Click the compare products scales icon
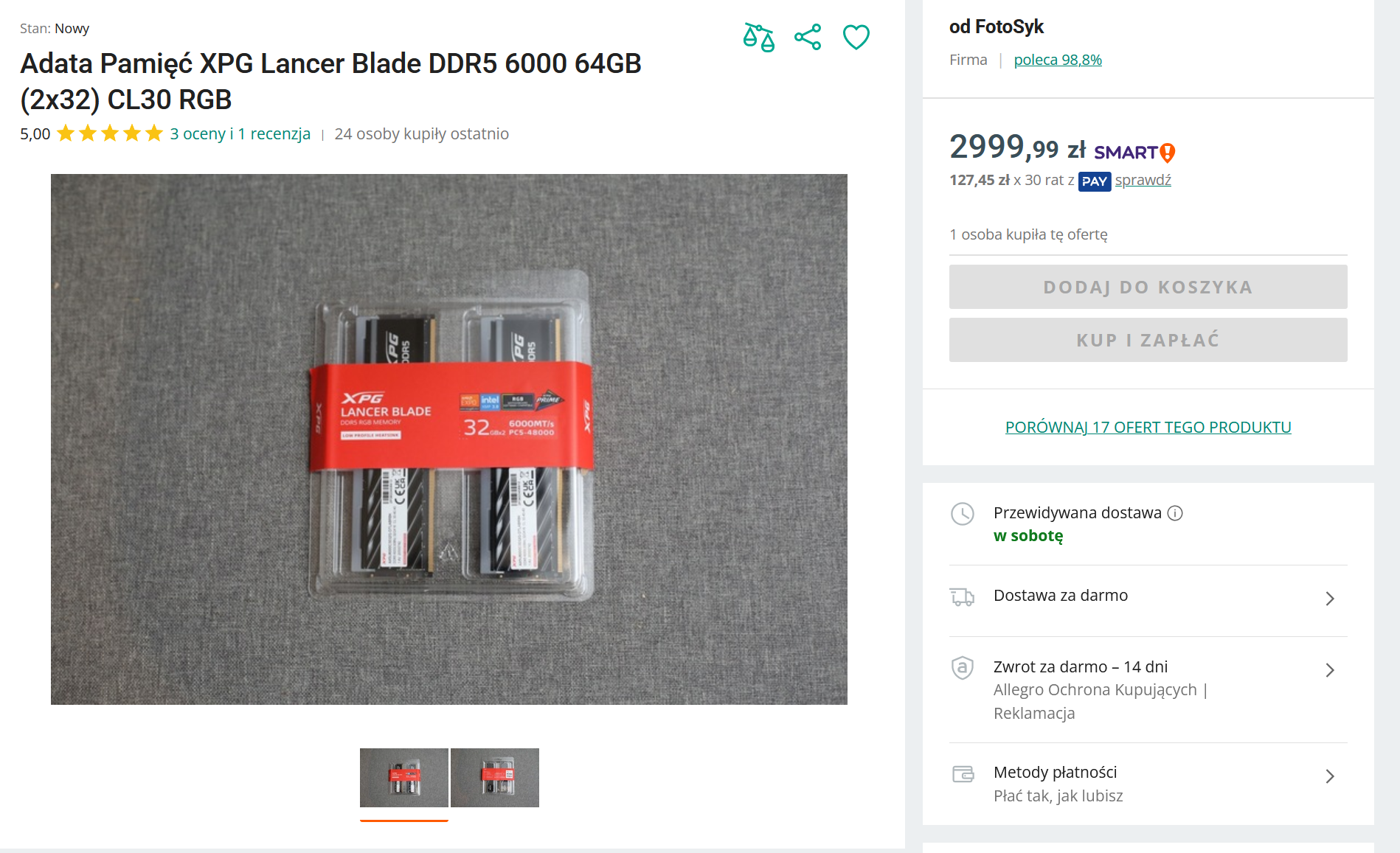Screen dimensions: 1400x853 tap(758, 37)
